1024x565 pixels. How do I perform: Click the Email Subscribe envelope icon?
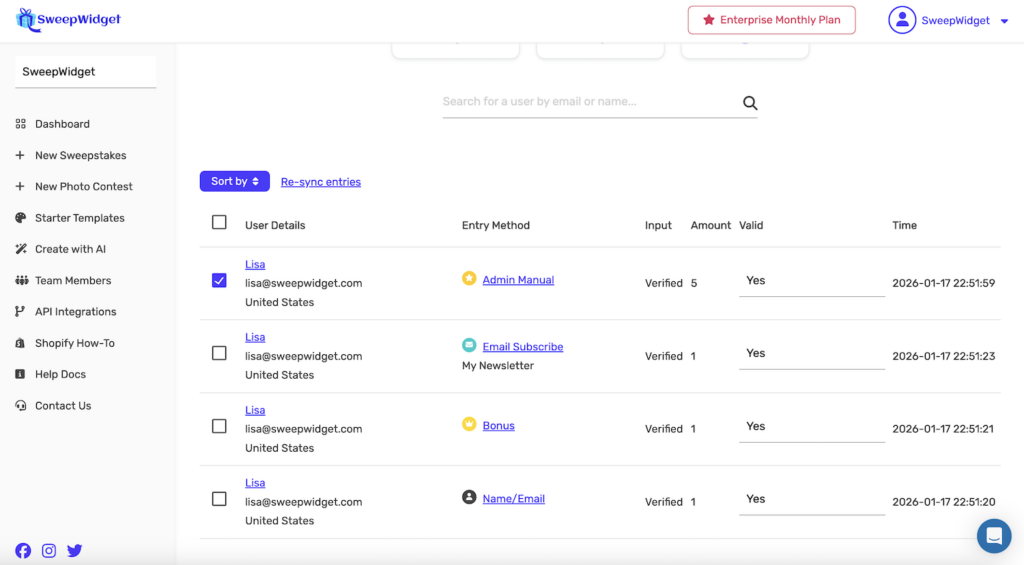click(x=469, y=345)
